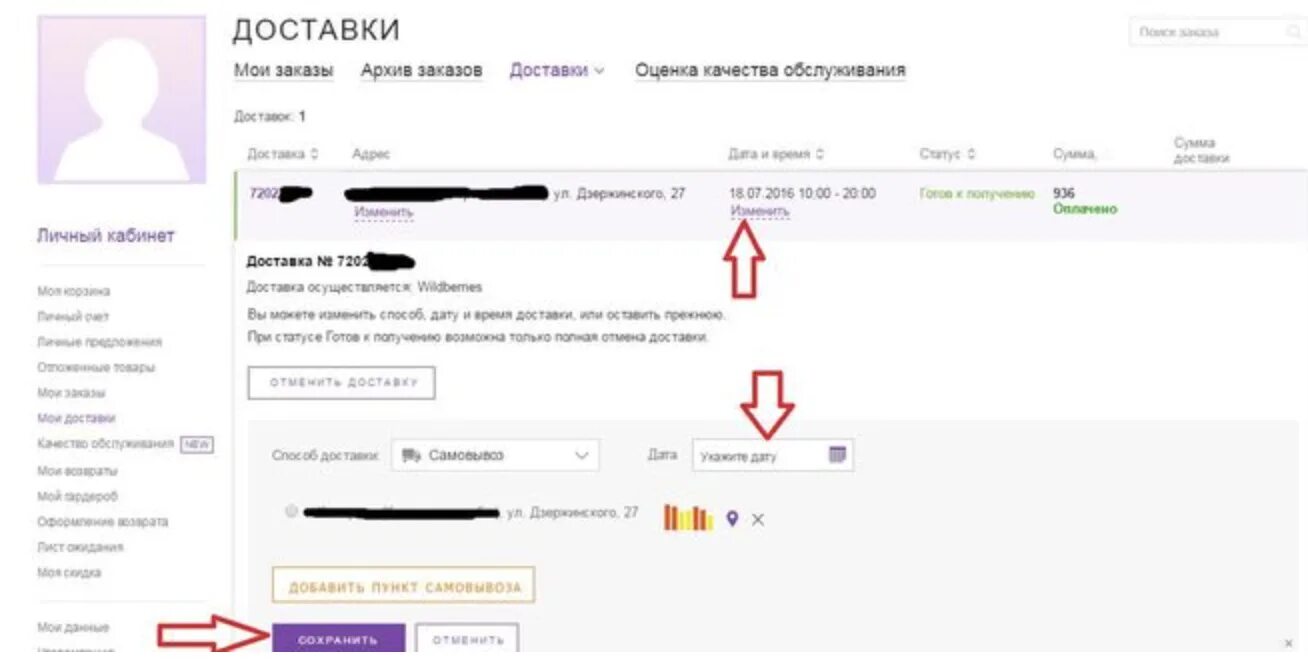
Task: Open the Архив заказов tab
Action: pyautogui.click(x=422, y=70)
